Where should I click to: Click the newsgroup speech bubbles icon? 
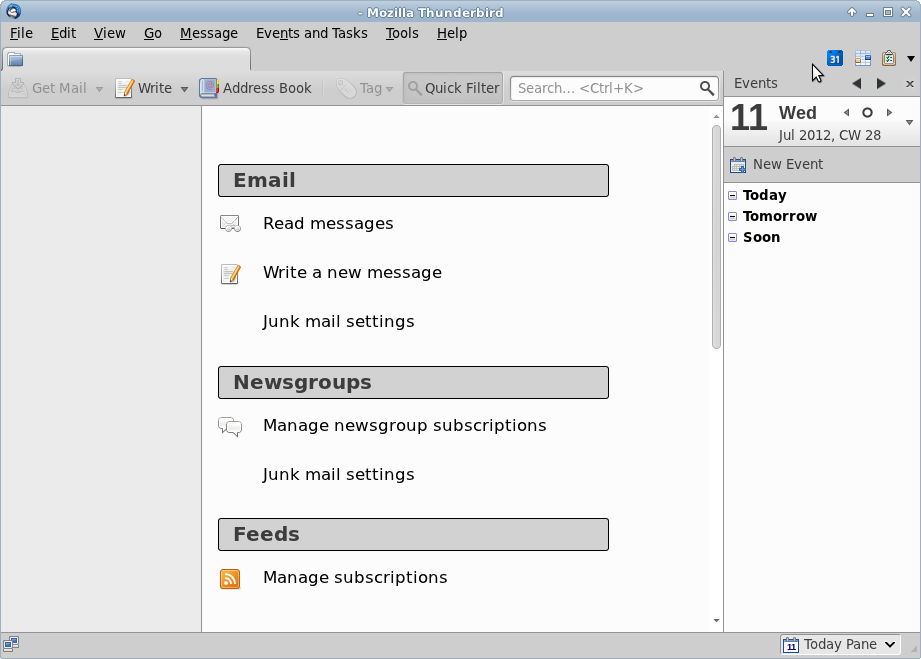pos(230,426)
